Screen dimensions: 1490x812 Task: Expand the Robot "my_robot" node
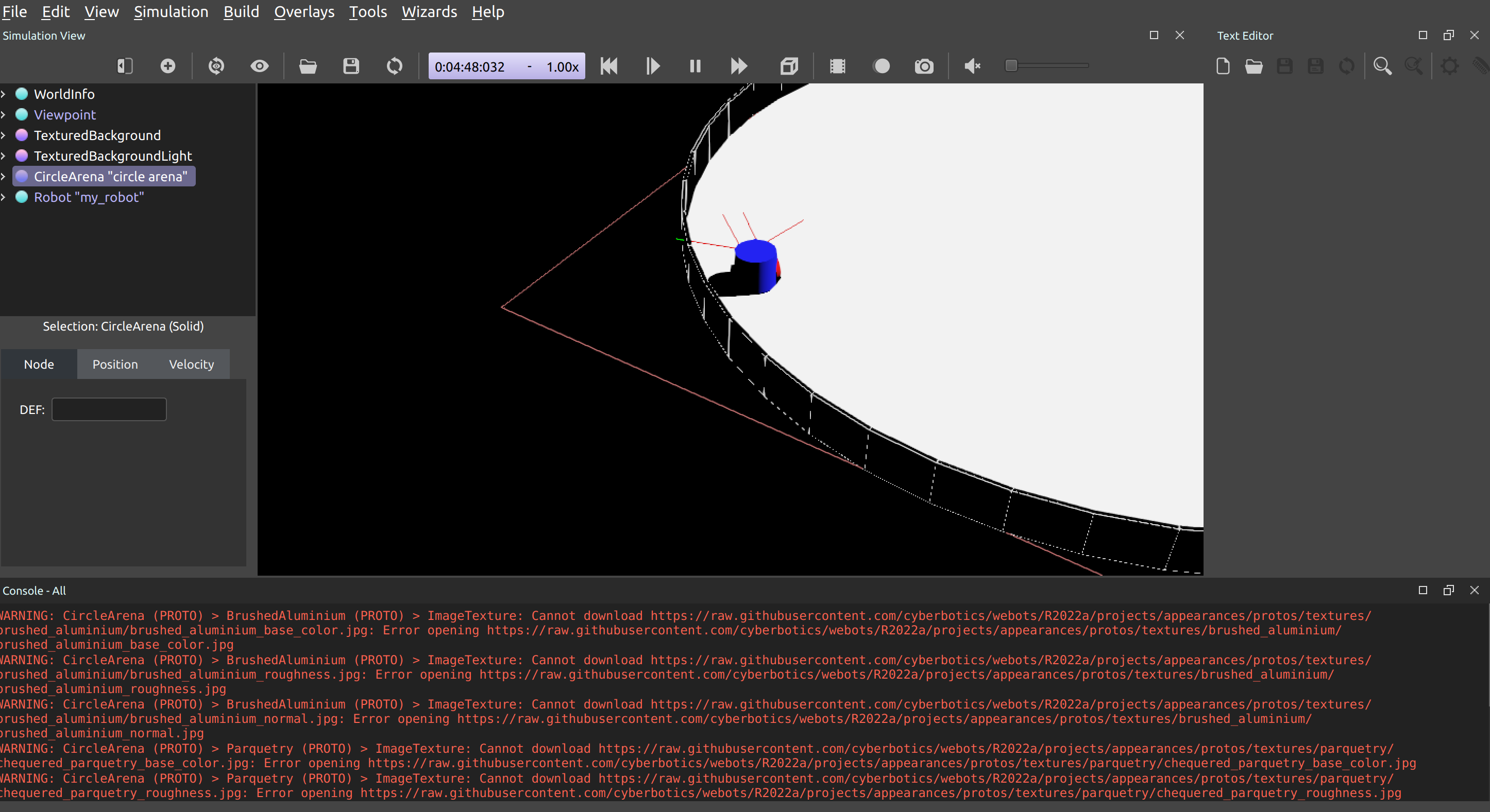[4, 197]
